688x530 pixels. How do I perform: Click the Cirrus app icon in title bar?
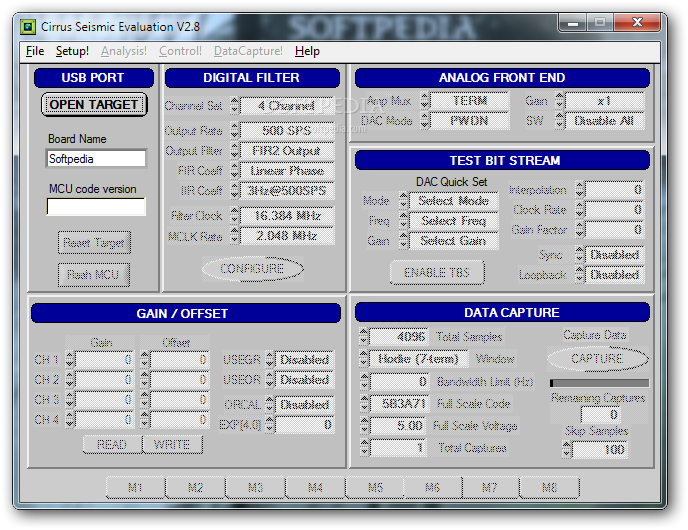[x=27, y=27]
